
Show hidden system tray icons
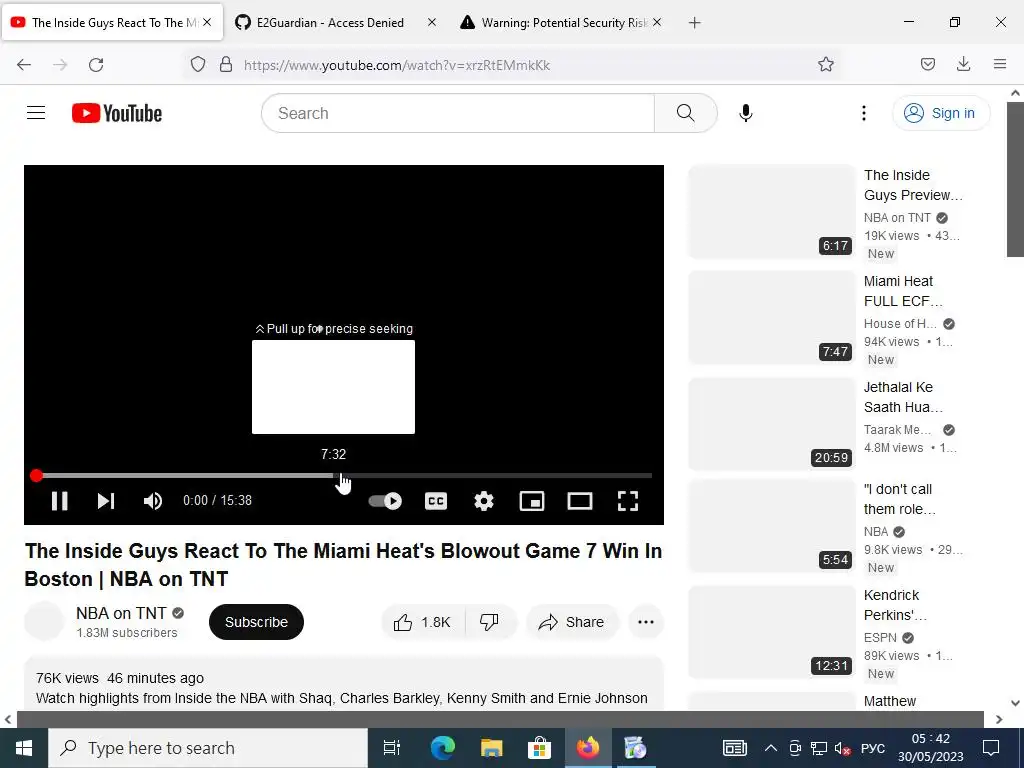click(770, 748)
